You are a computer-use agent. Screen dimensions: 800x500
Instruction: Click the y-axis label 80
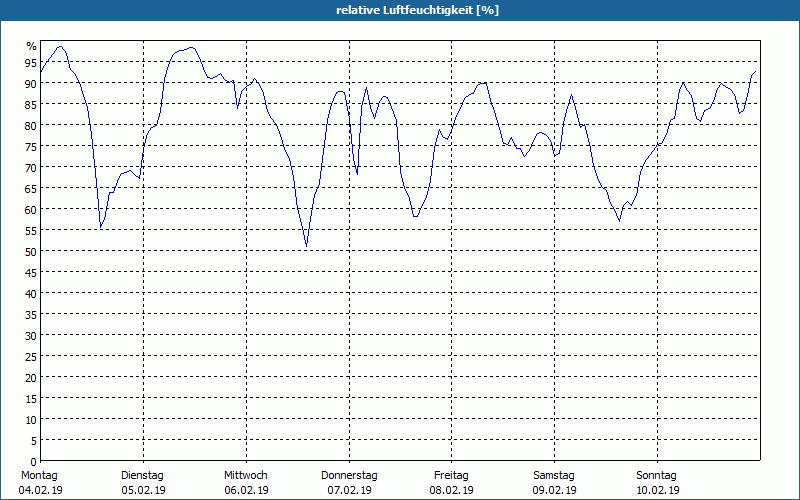pos(31,125)
